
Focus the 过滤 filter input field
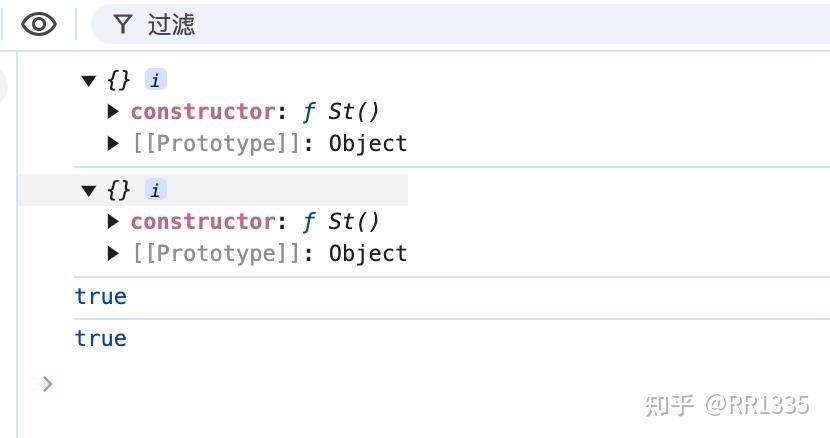461,24
